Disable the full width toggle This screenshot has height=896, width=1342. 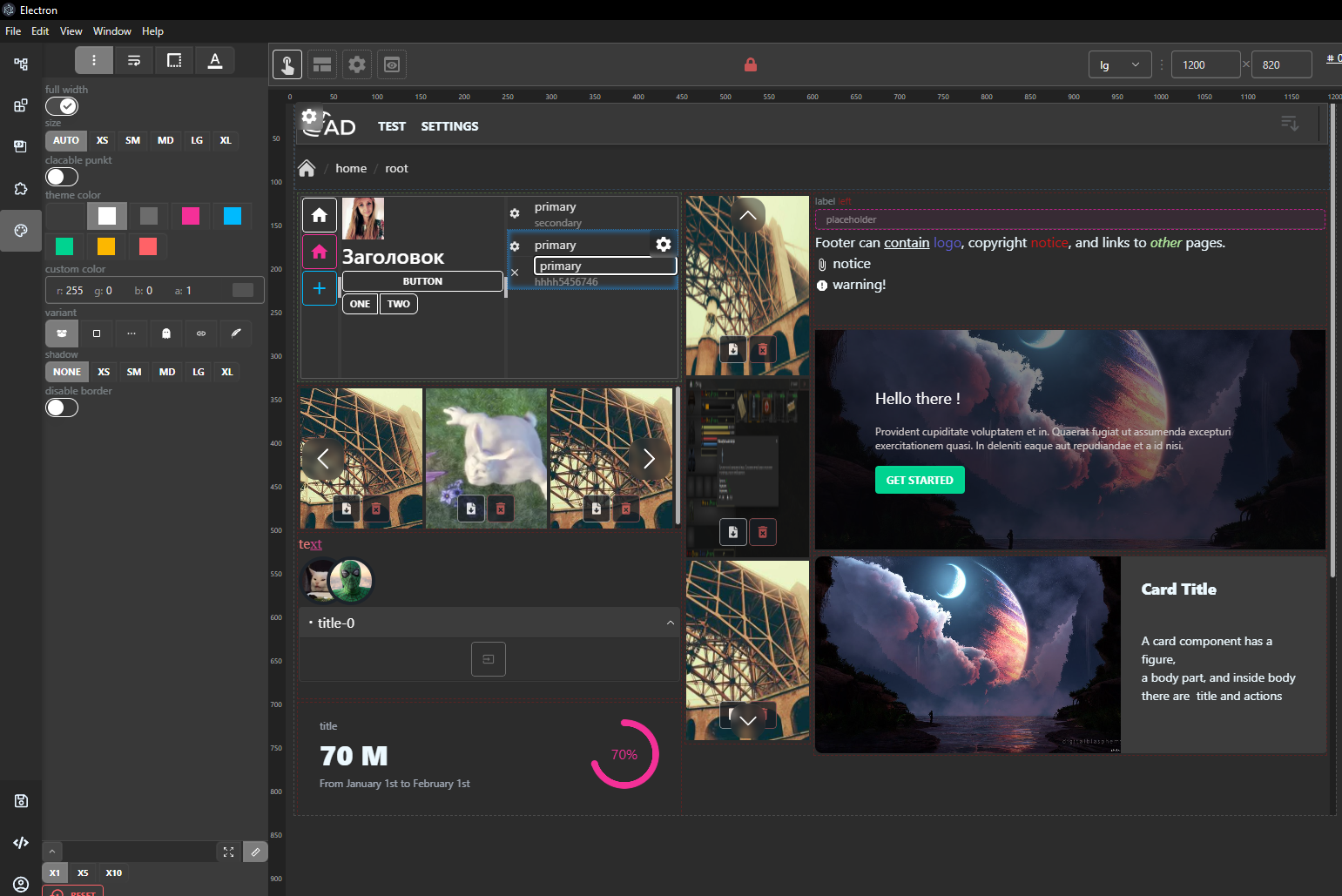pos(62,105)
